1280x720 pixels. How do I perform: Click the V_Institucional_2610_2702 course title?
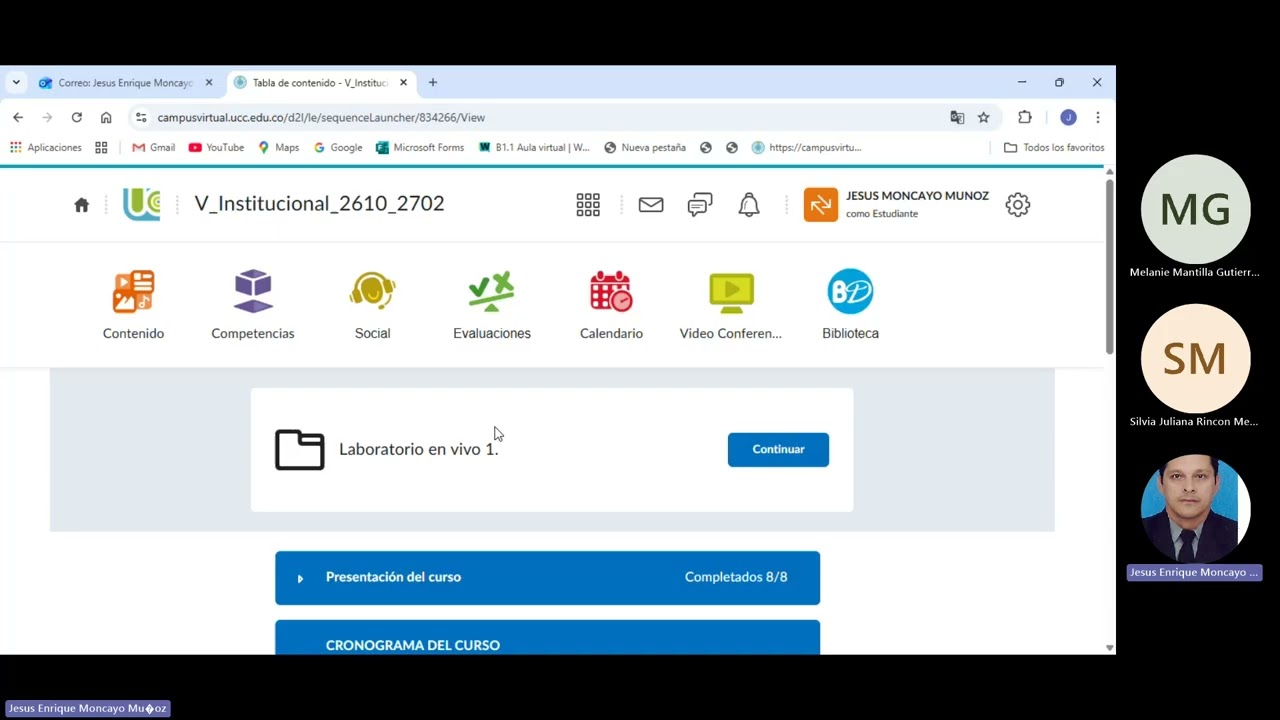(x=319, y=204)
